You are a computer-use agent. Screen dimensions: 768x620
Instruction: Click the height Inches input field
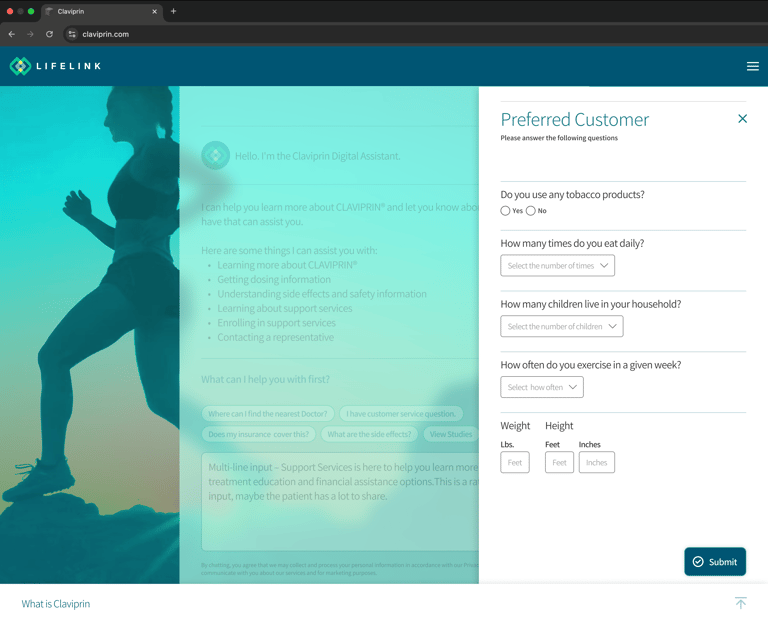click(597, 462)
